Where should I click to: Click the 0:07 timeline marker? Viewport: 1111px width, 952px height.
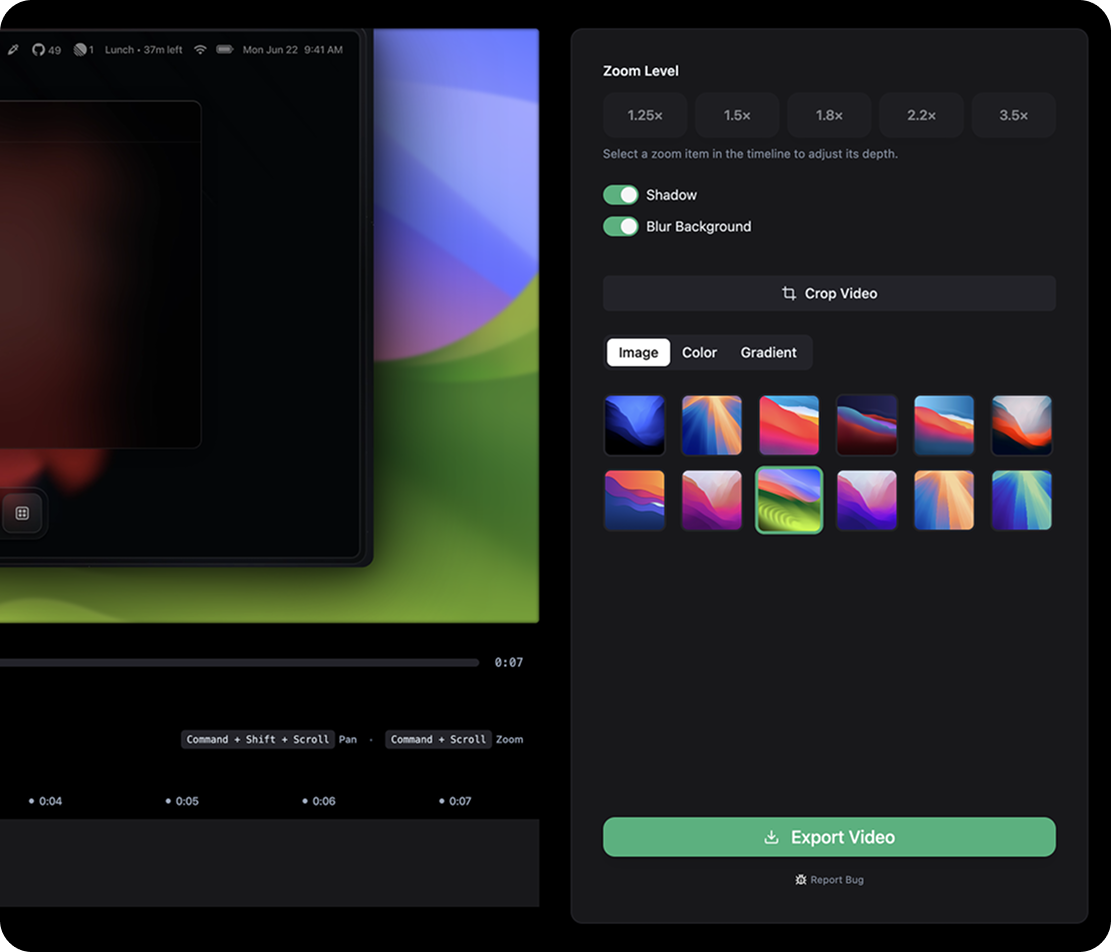(455, 801)
